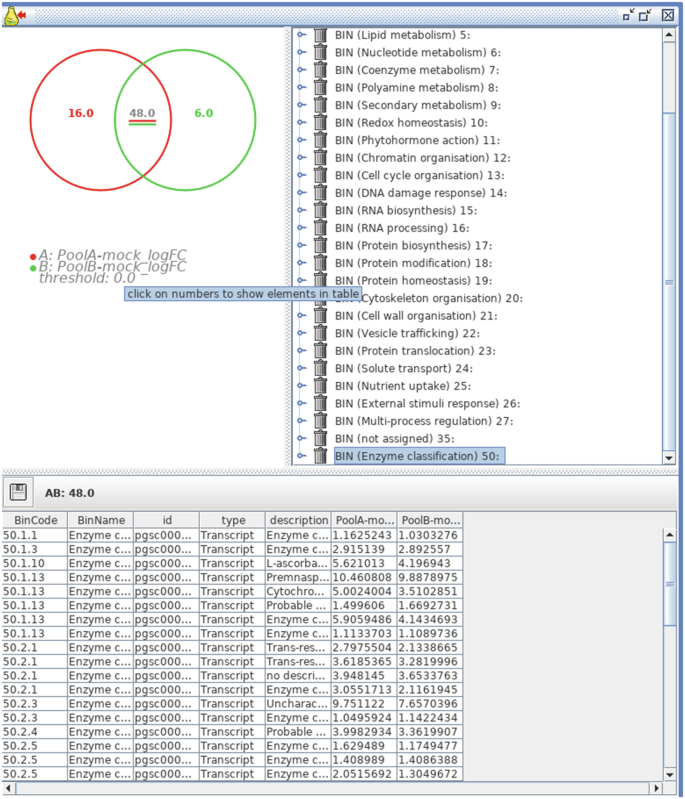Viewport: 685px width, 799px height.
Task: Click bin icon for Cell wall organisation
Action: [320, 316]
